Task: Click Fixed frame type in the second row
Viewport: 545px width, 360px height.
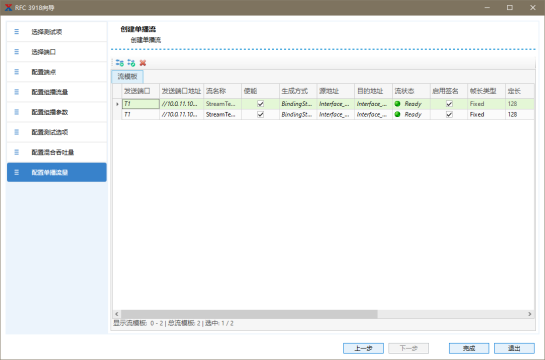Action: point(486,115)
